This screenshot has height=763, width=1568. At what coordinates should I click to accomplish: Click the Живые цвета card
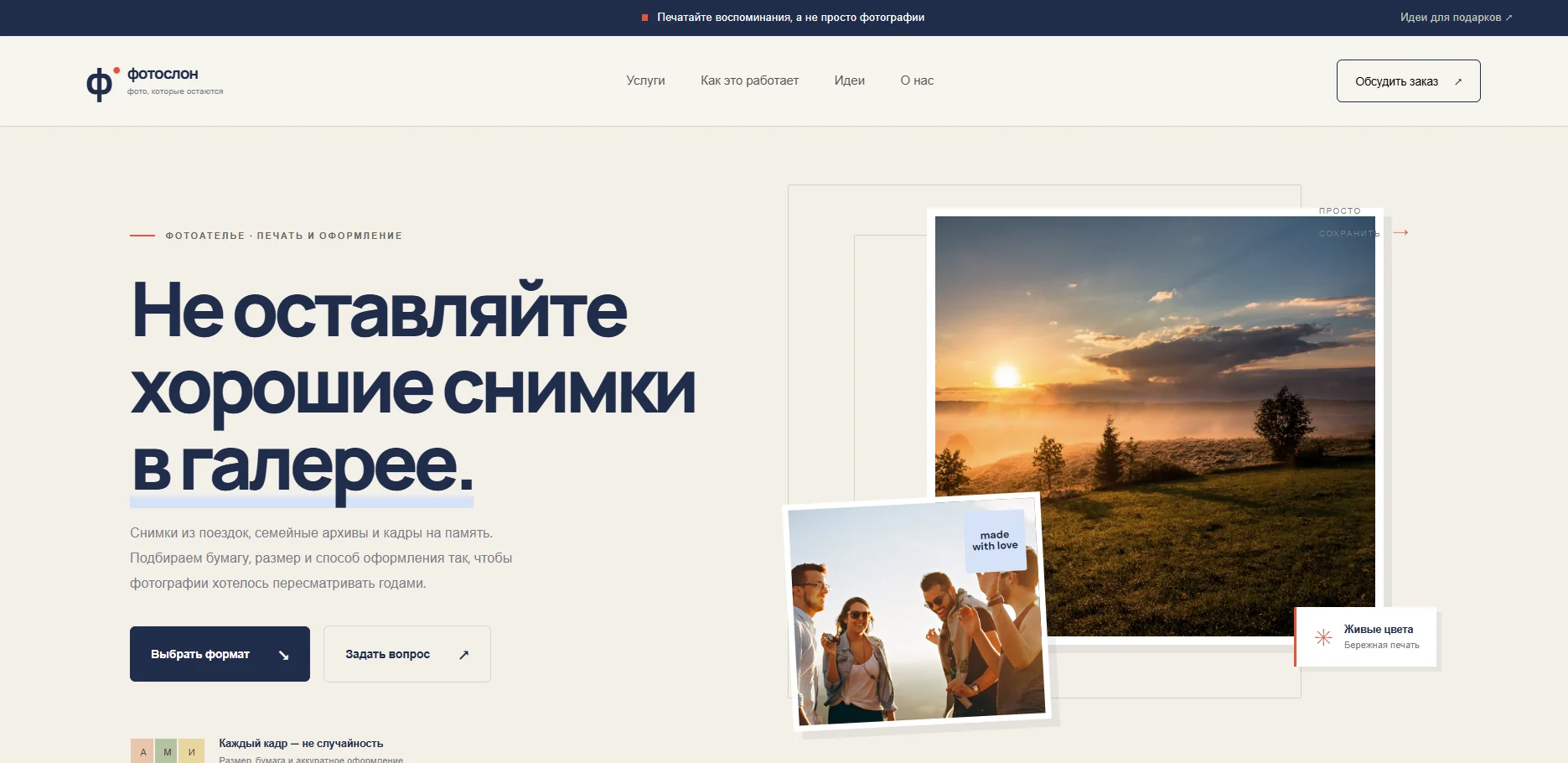[1366, 637]
